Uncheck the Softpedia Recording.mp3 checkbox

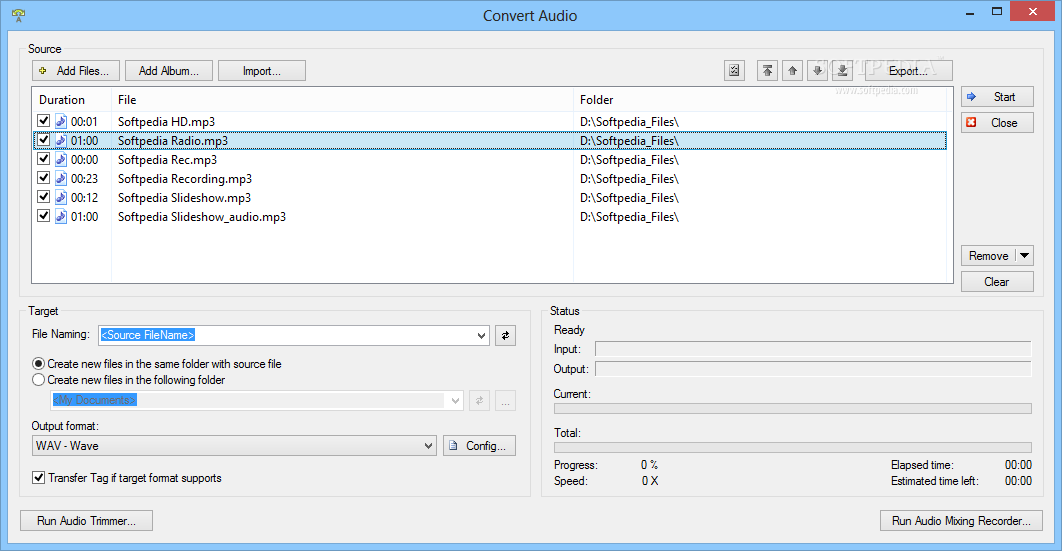(x=43, y=177)
